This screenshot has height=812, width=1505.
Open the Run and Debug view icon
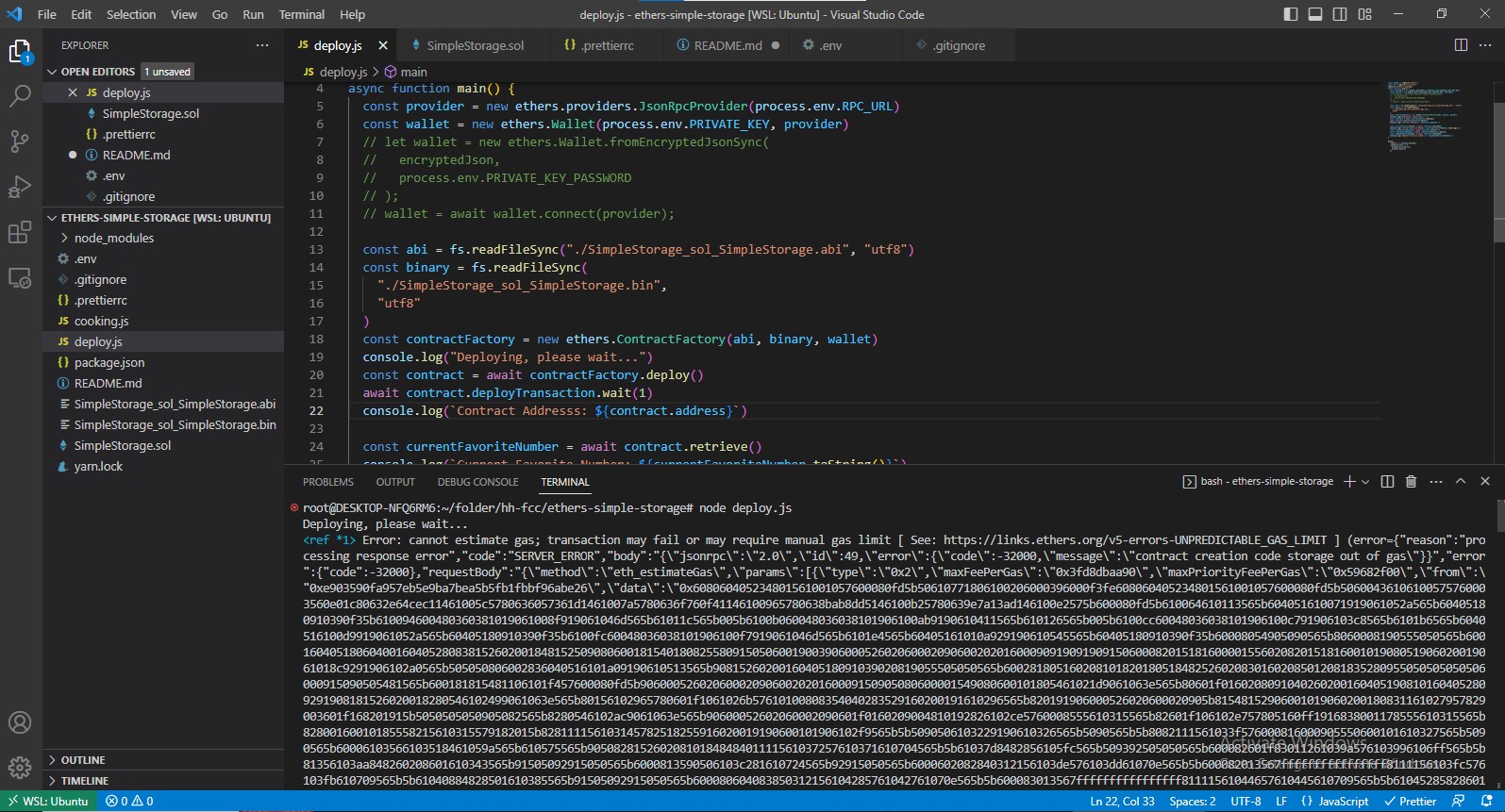pos(20,187)
